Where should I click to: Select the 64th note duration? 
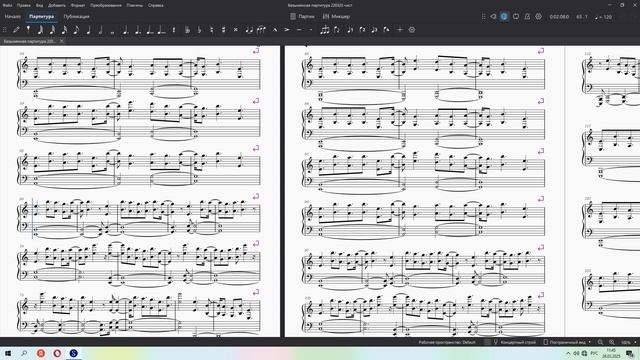40,29
